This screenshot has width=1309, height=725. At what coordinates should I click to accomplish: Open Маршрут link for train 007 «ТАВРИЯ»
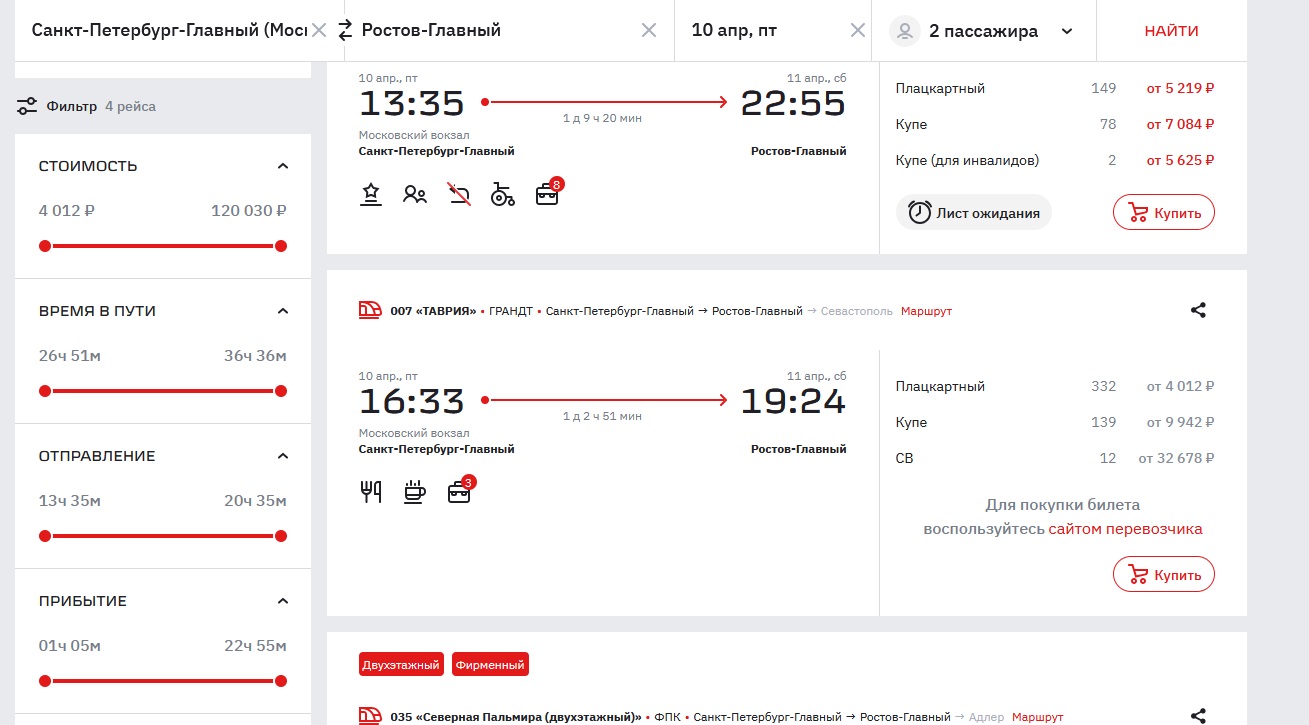pyautogui.click(x=926, y=311)
